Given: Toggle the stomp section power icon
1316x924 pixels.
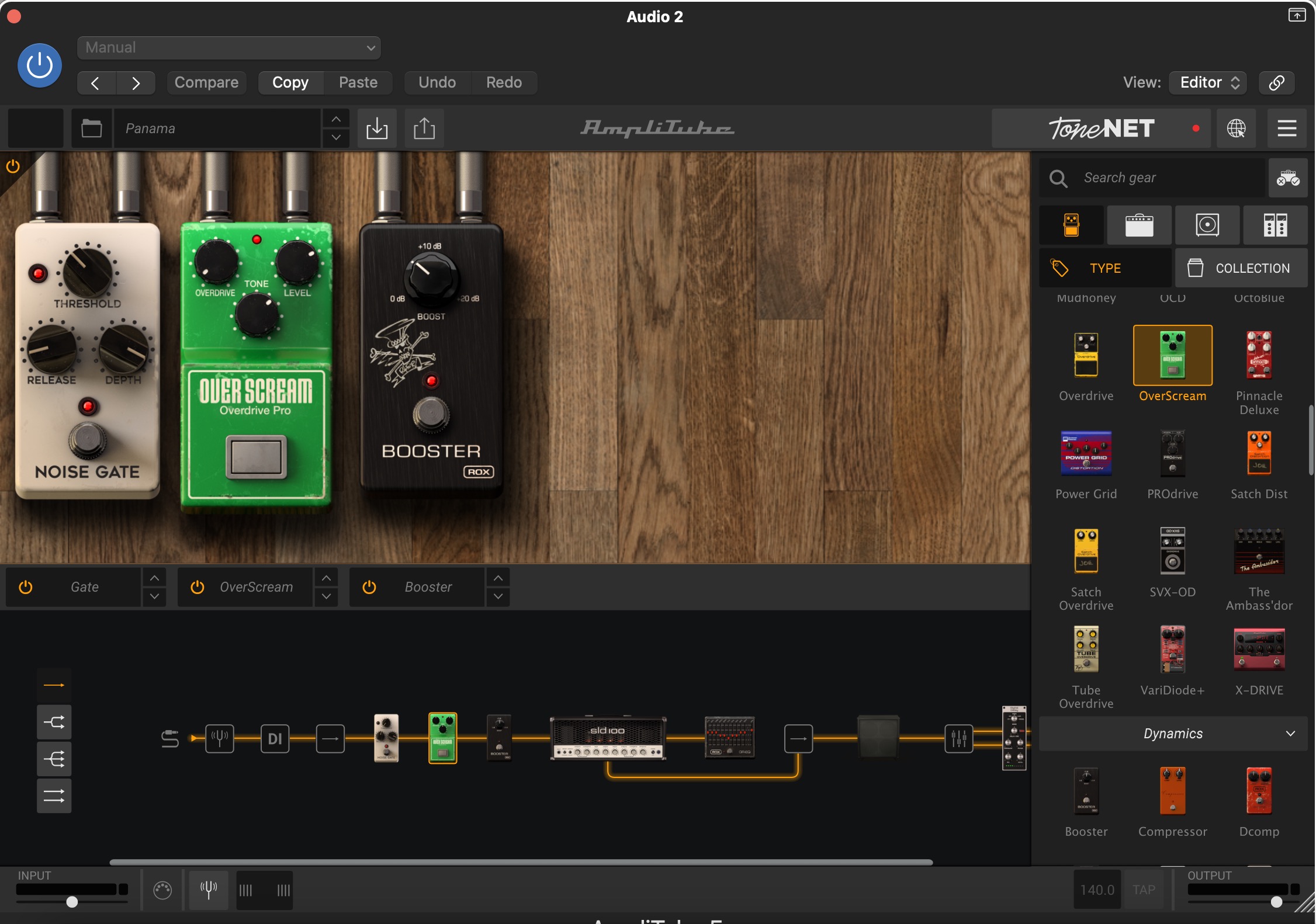Looking at the screenshot, I should [x=12, y=167].
